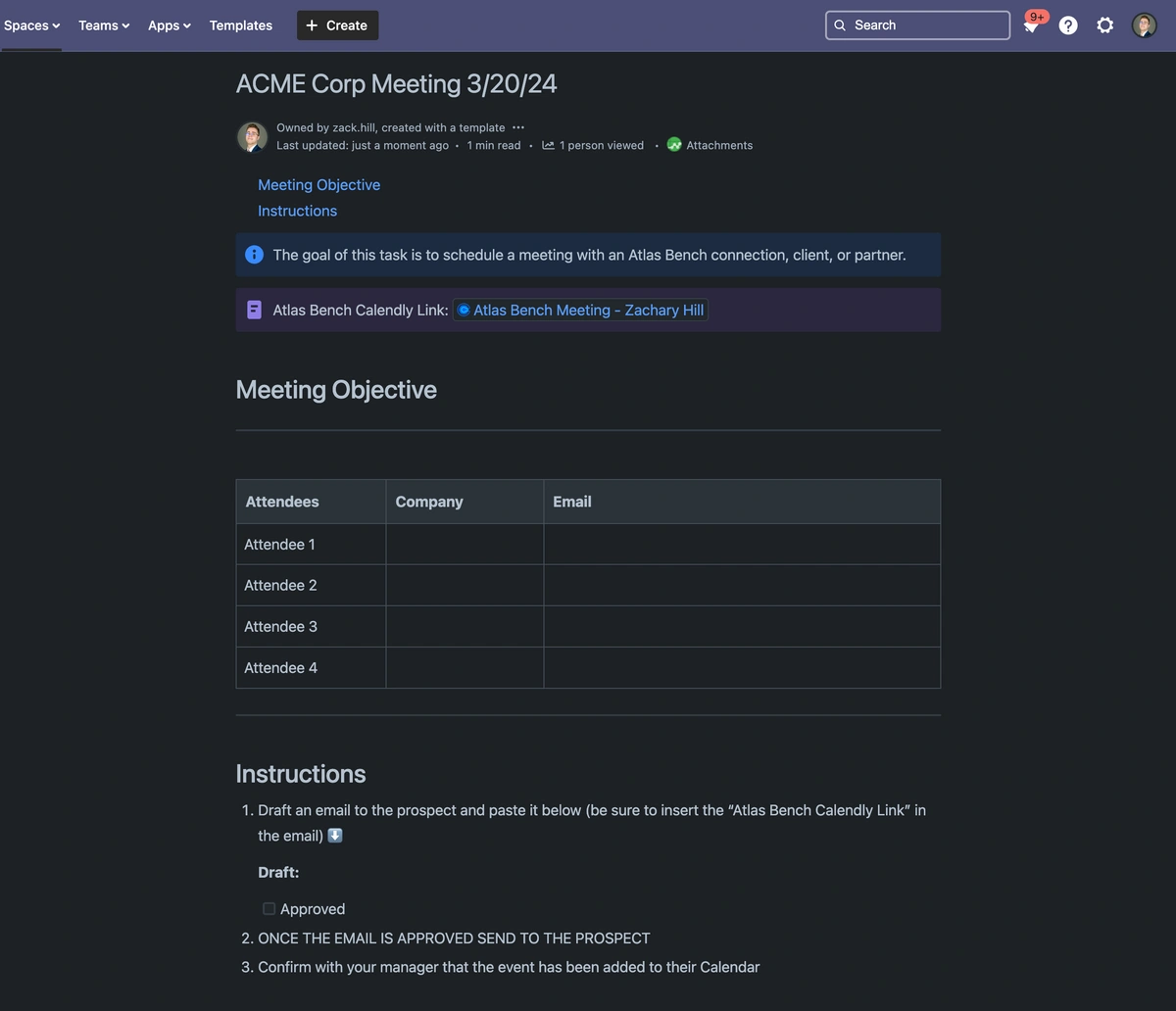Click the page owner avatar for zack.hill
The image size is (1176, 1011).
(252, 136)
